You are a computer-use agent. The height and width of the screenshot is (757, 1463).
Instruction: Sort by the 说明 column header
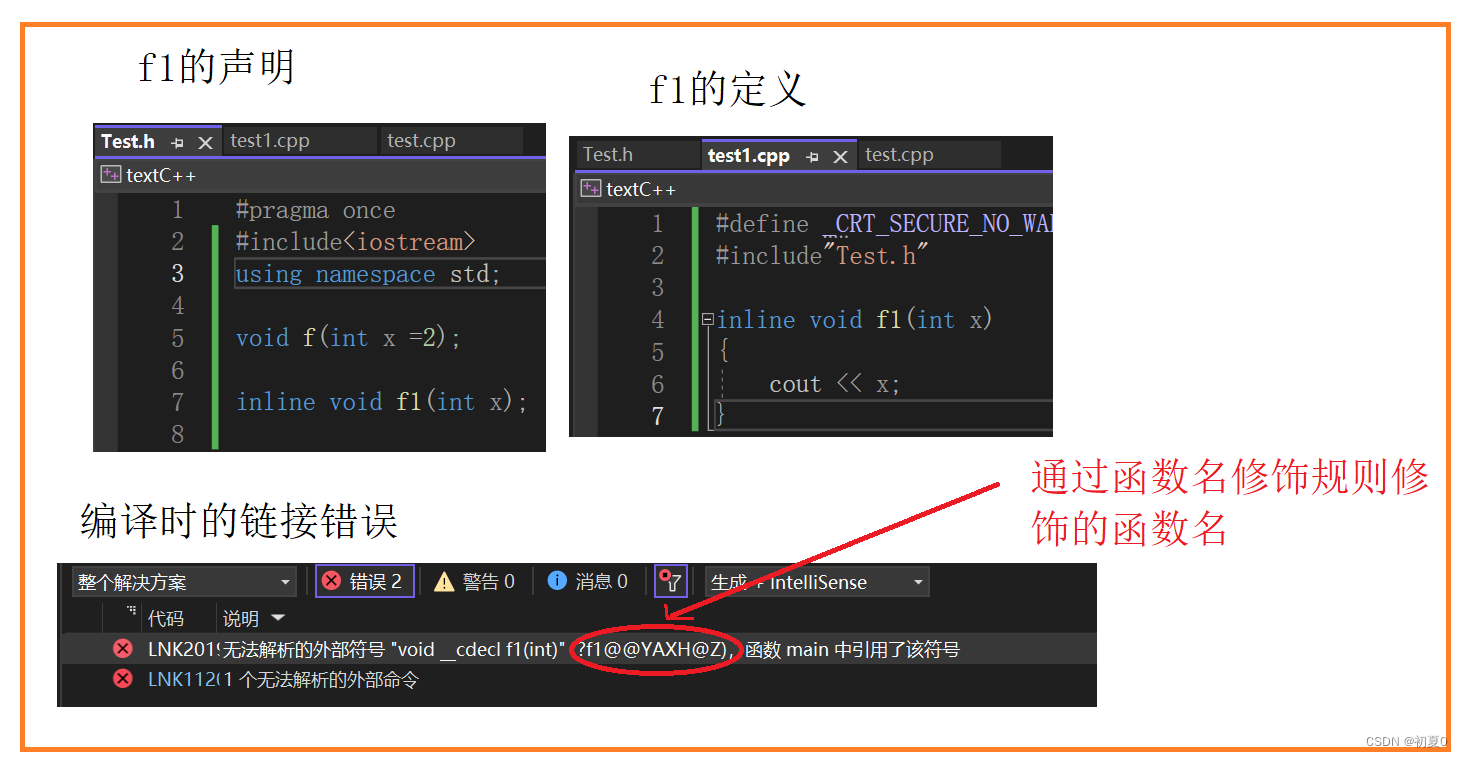pyautogui.click(x=240, y=619)
